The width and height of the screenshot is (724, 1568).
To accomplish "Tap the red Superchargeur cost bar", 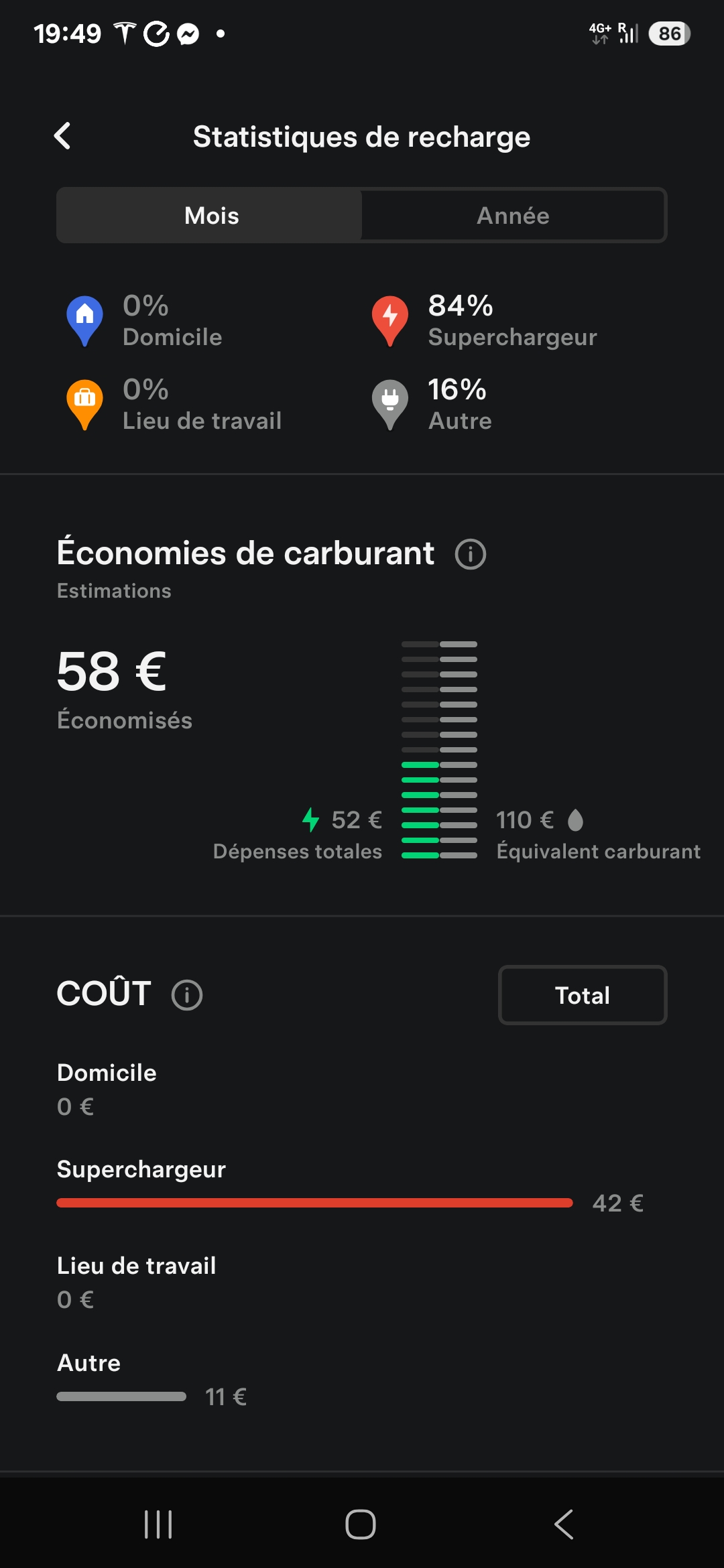I will pyautogui.click(x=314, y=1203).
